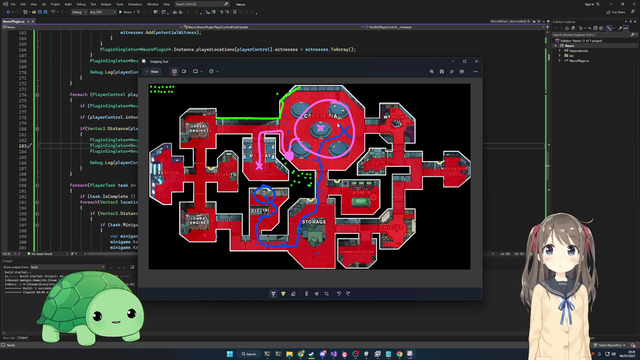Open the Extensions menu in Visual Studio
The width and height of the screenshot is (640, 360).
[135, 4]
